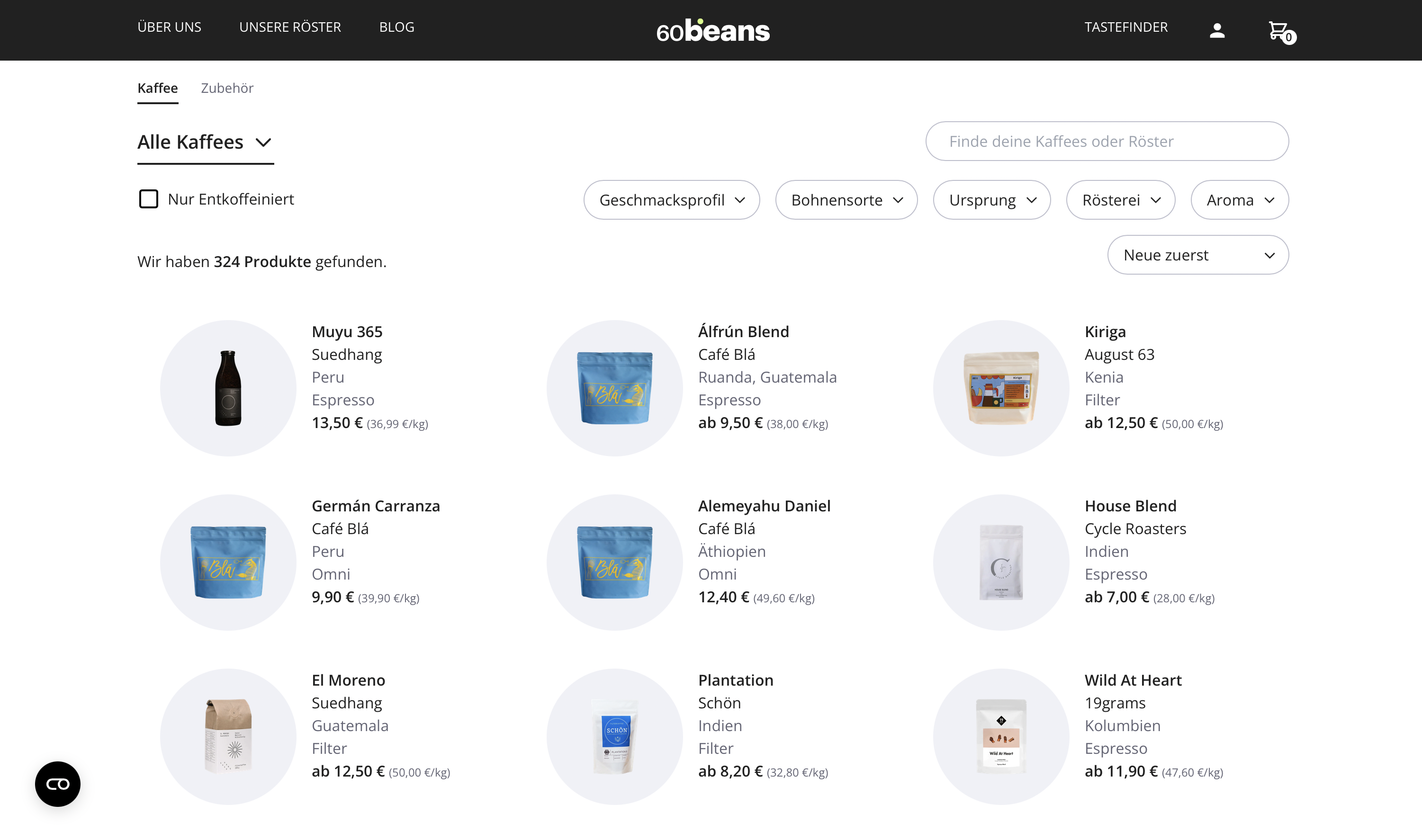Open the Rösterei filter dropdown
This screenshot has height=840, width=1422.
[x=1120, y=200]
